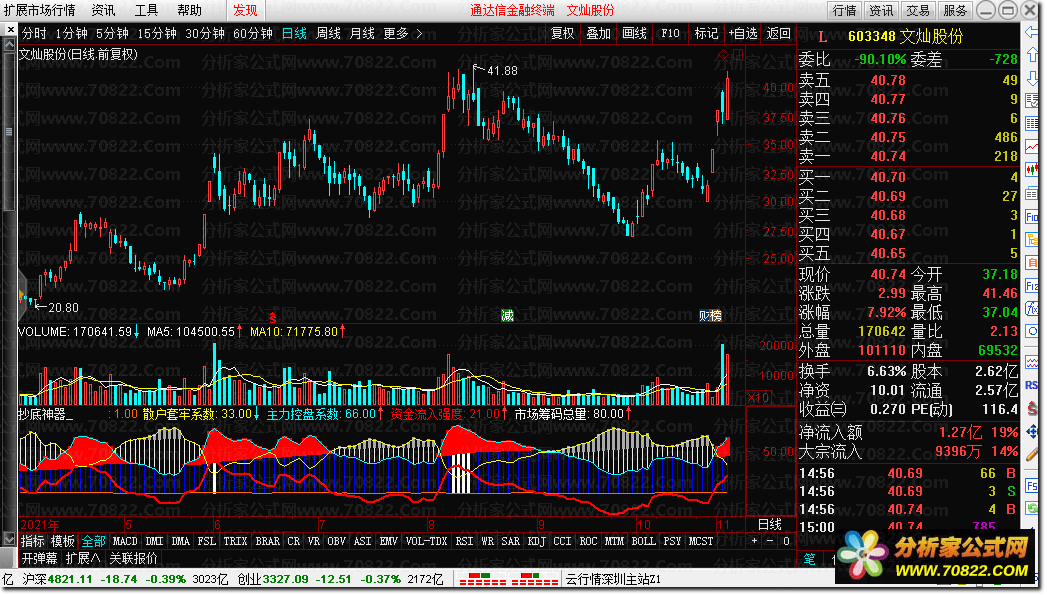Toggle 复权 price adjustment

pyautogui.click(x=562, y=33)
